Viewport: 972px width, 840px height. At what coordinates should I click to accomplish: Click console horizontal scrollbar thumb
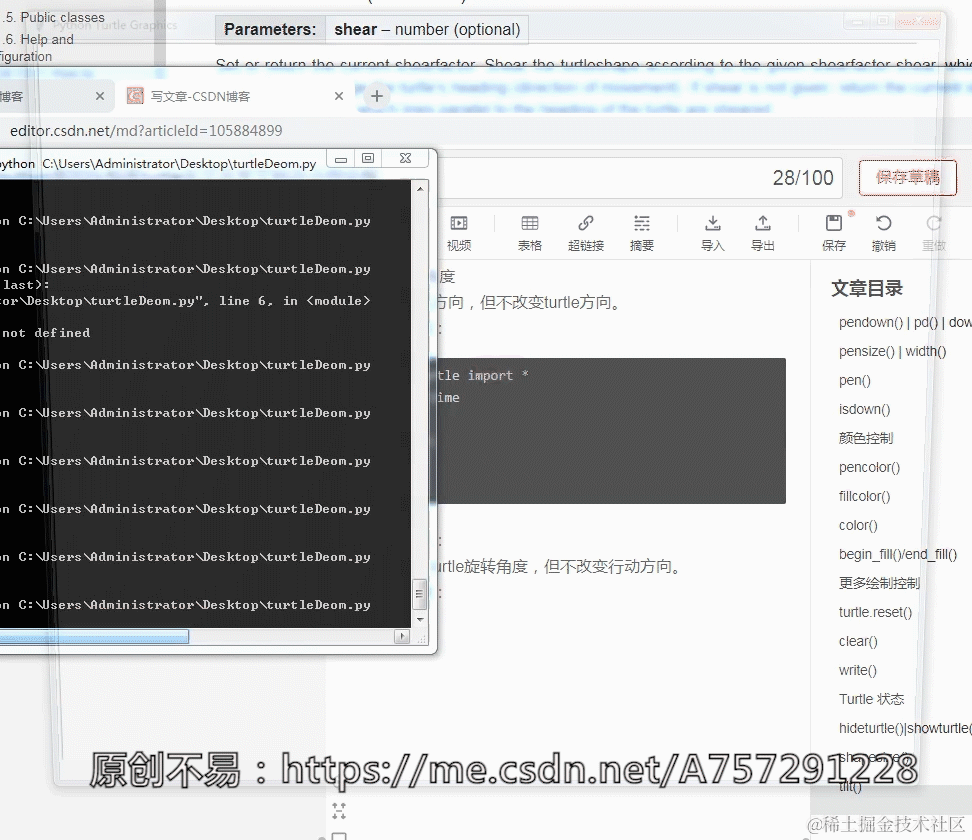(x=94, y=637)
